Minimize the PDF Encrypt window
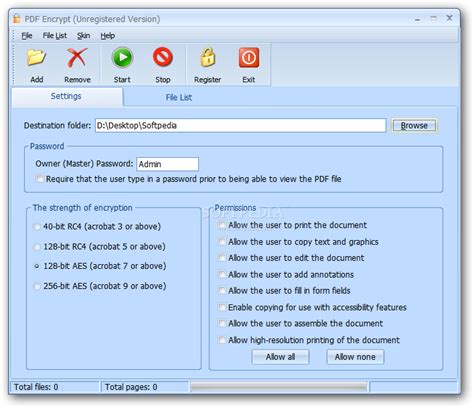Viewport: 474px width, 408px height. 417,19
